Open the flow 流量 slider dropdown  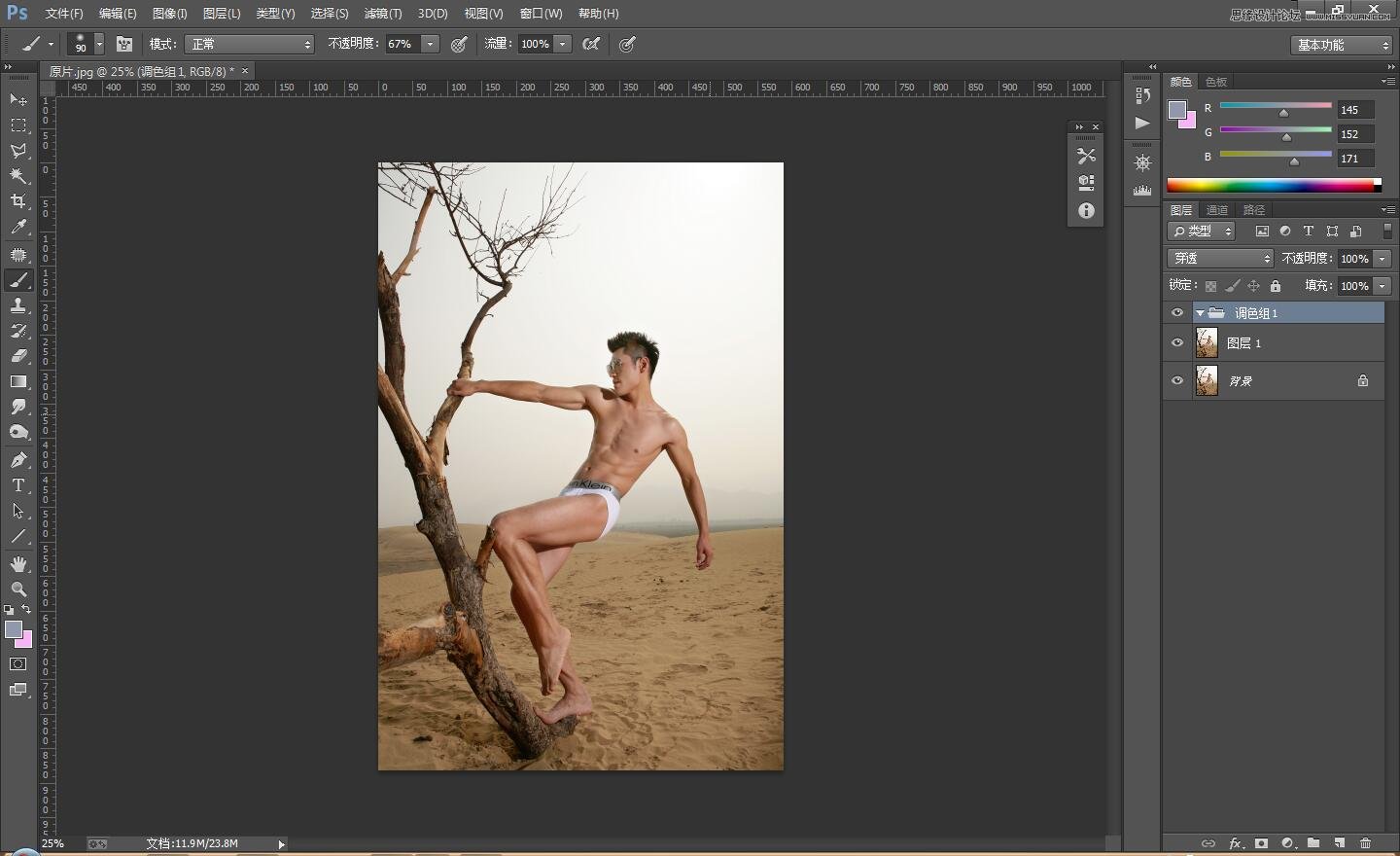(x=562, y=44)
